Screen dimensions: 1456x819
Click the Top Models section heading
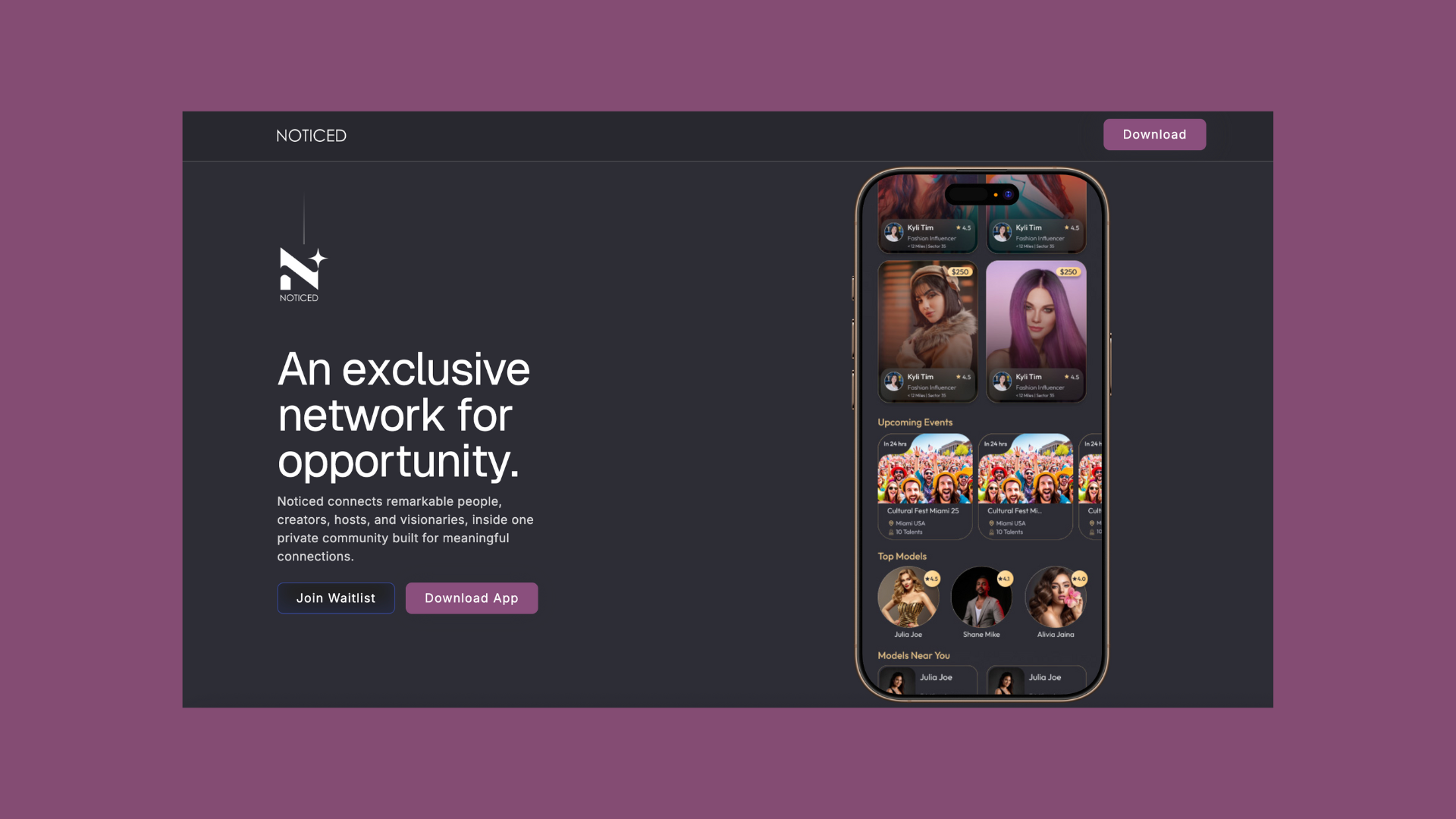(902, 556)
